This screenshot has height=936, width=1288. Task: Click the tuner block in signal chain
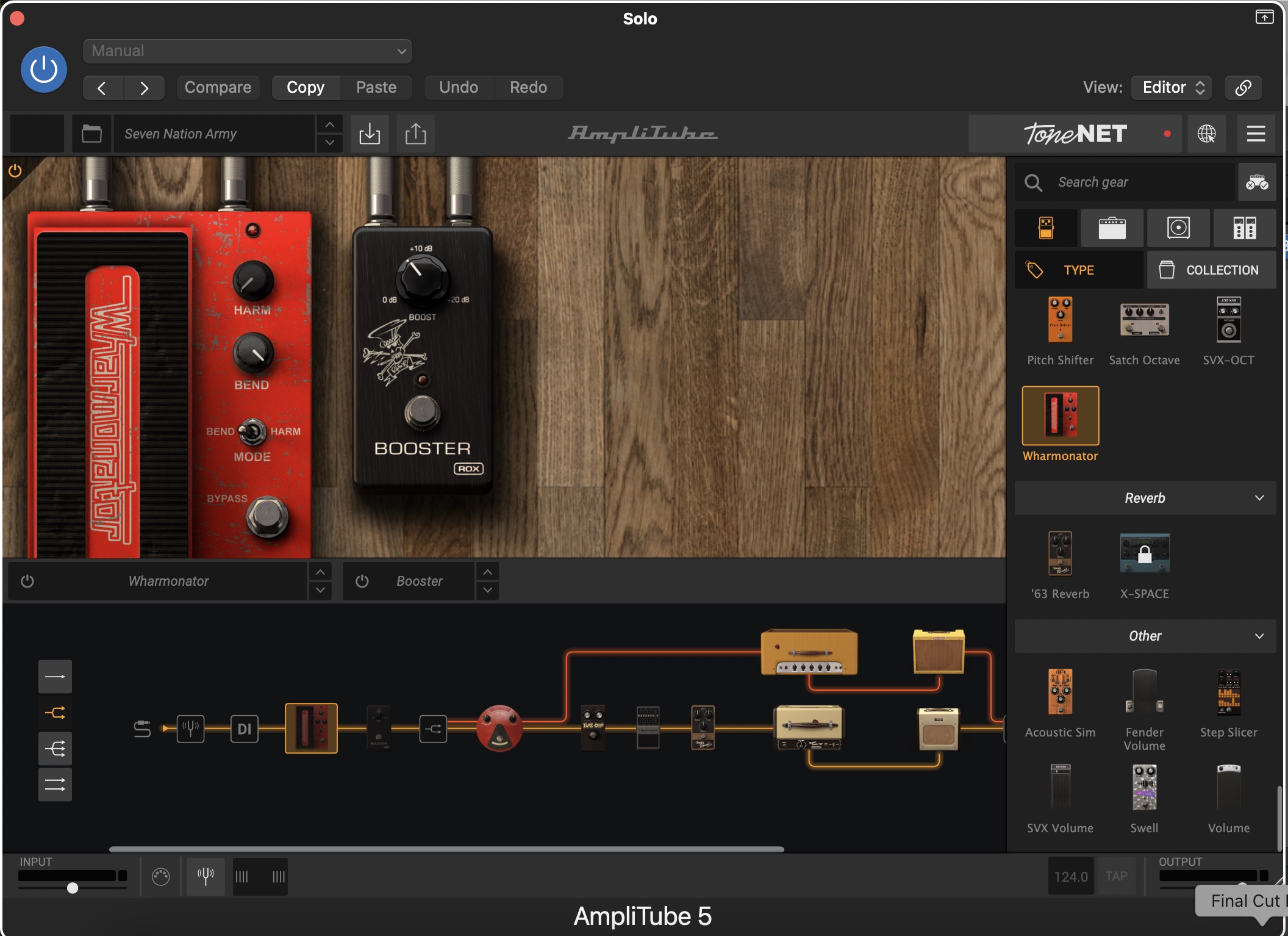191,729
